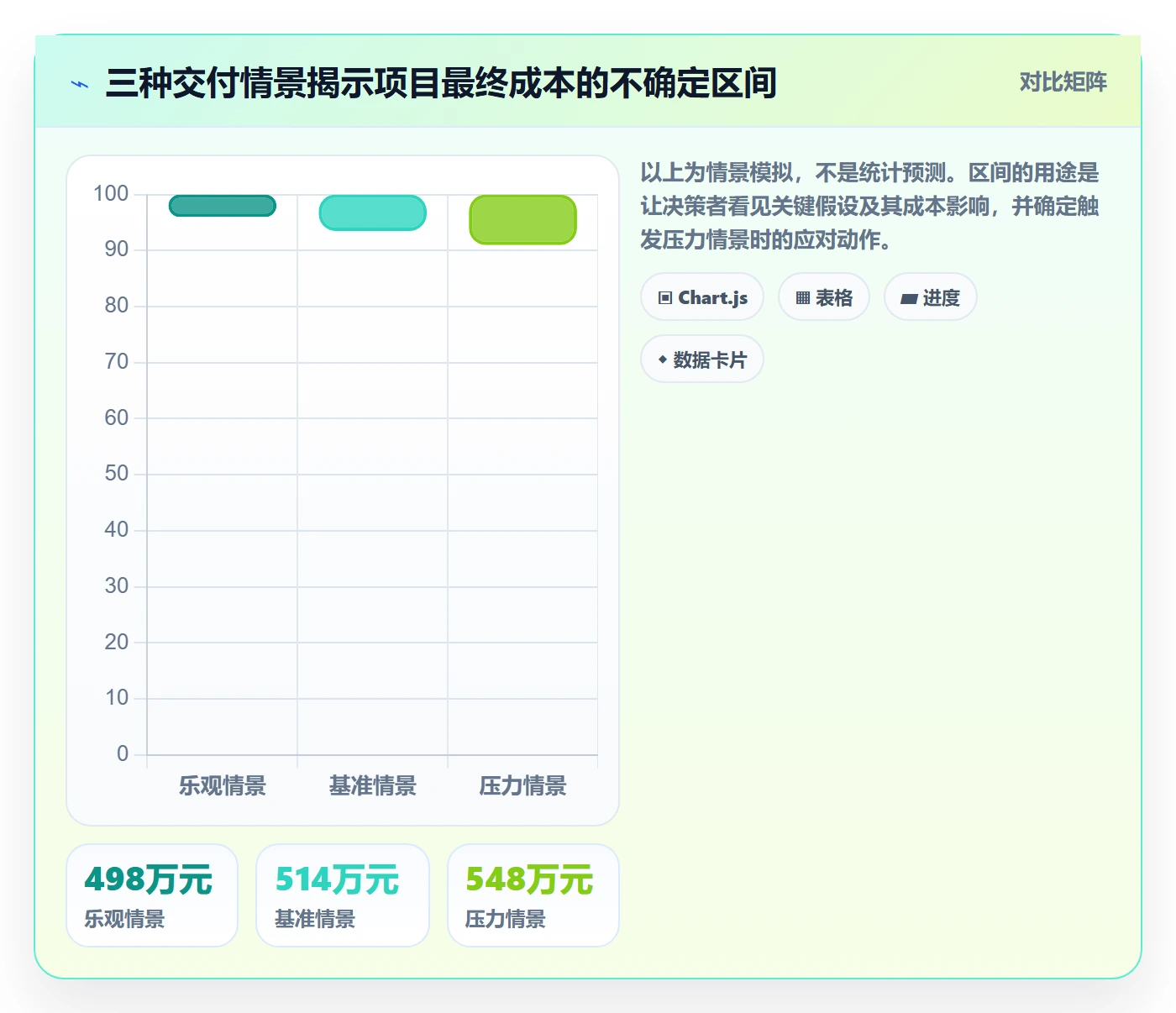
Task: Click the 基准情景 x-axis label
Action: click(x=373, y=786)
